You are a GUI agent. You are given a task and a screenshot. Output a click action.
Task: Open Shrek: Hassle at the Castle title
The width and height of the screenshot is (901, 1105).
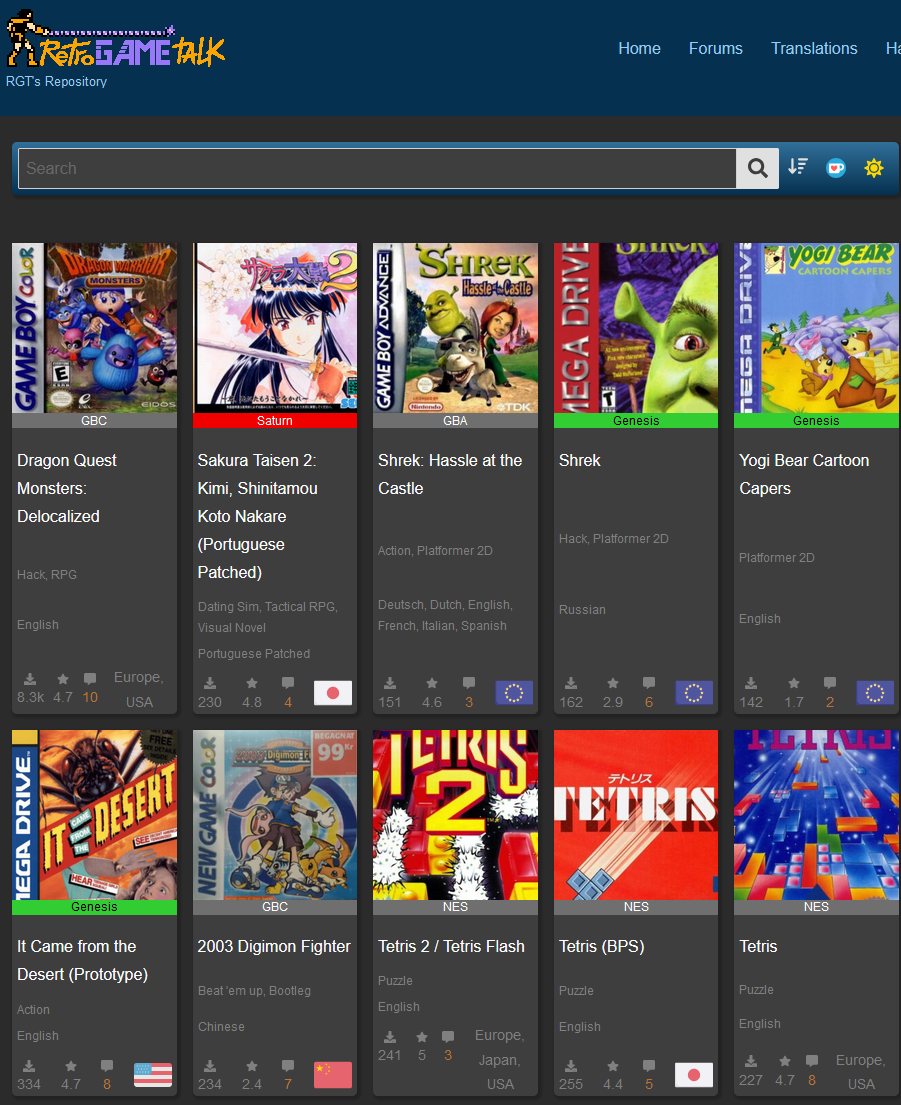click(x=450, y=474)
